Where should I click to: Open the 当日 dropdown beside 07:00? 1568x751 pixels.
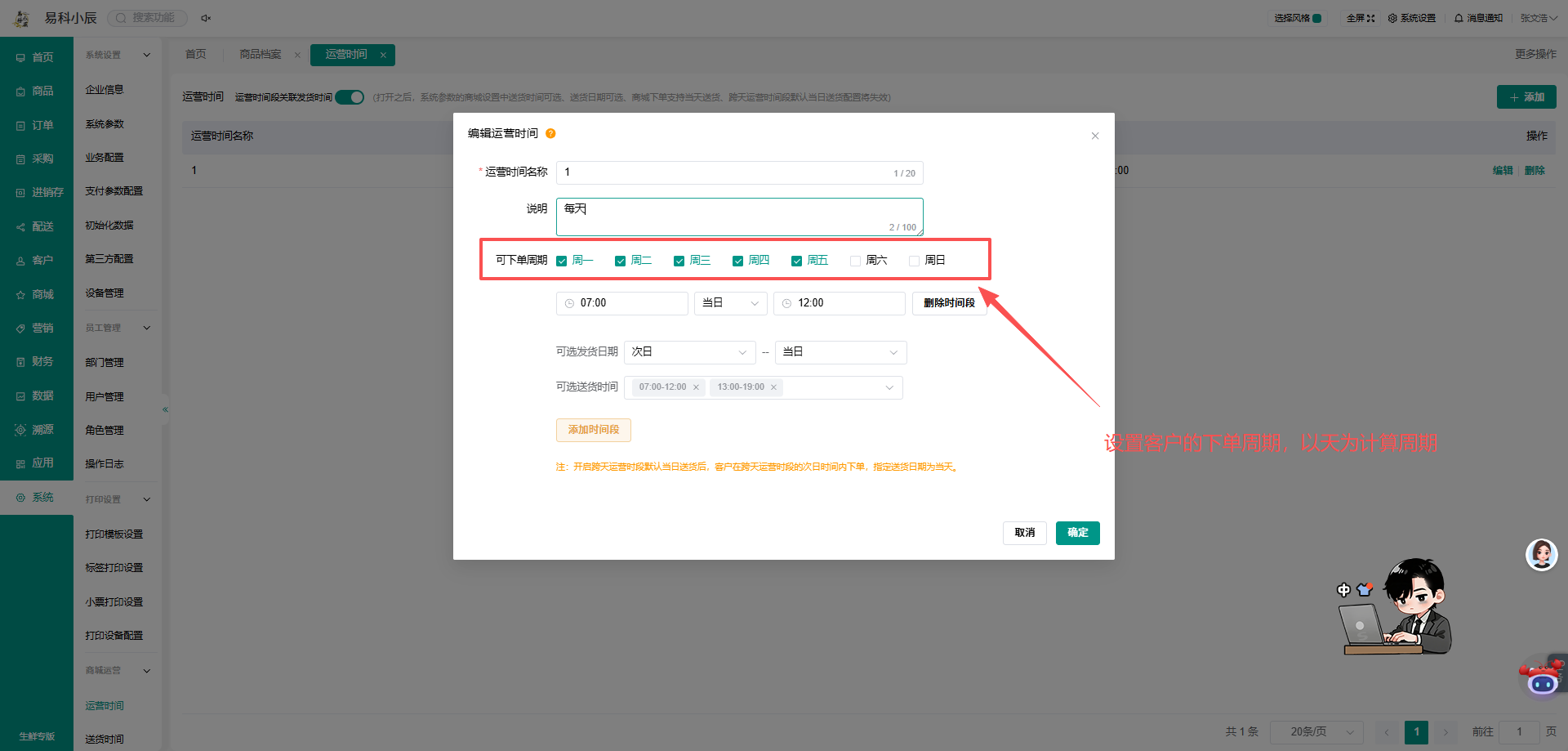pyautogui.click(x=731, y=303)
